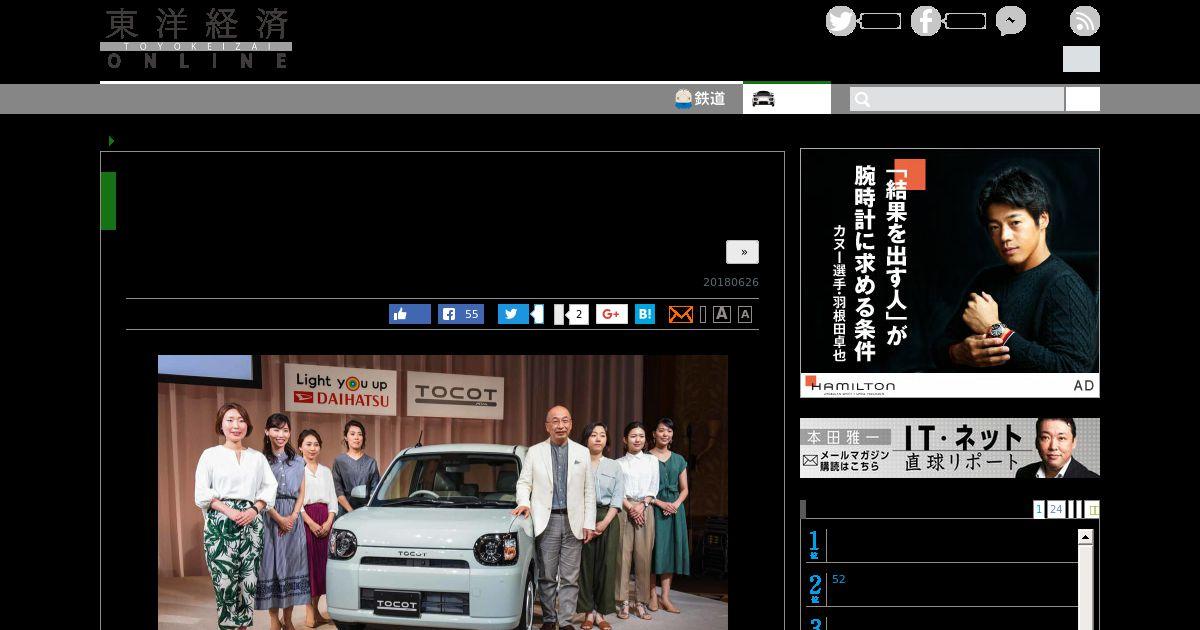Click the grey button below RSS icon
The width and height of the screenshot is (1200, 630).
pos(1081,59)
